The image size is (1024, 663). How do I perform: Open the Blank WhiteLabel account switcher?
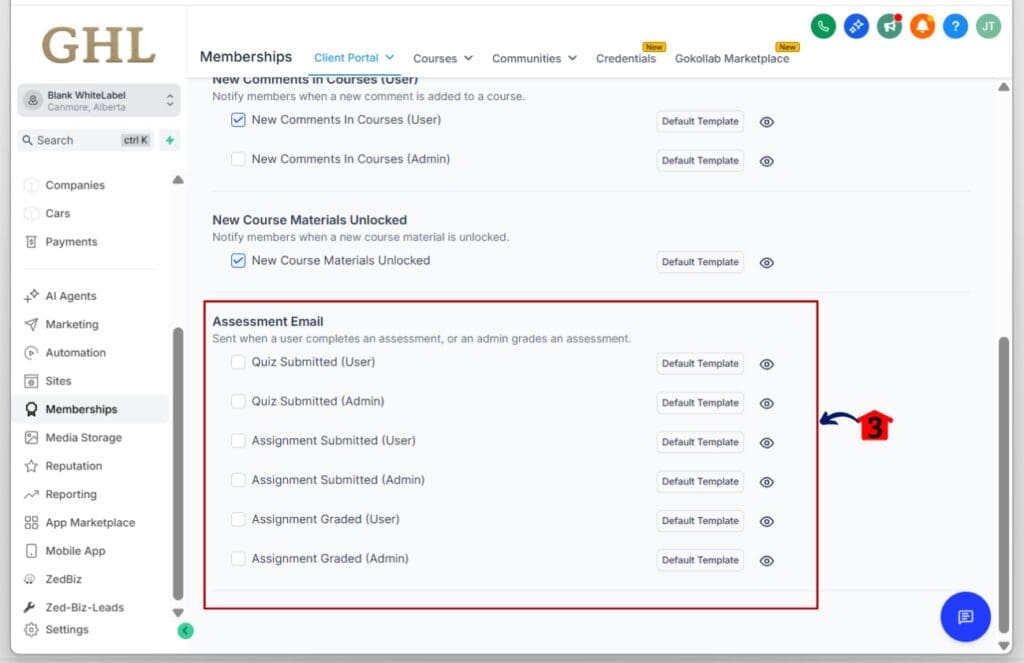point(98,101)
